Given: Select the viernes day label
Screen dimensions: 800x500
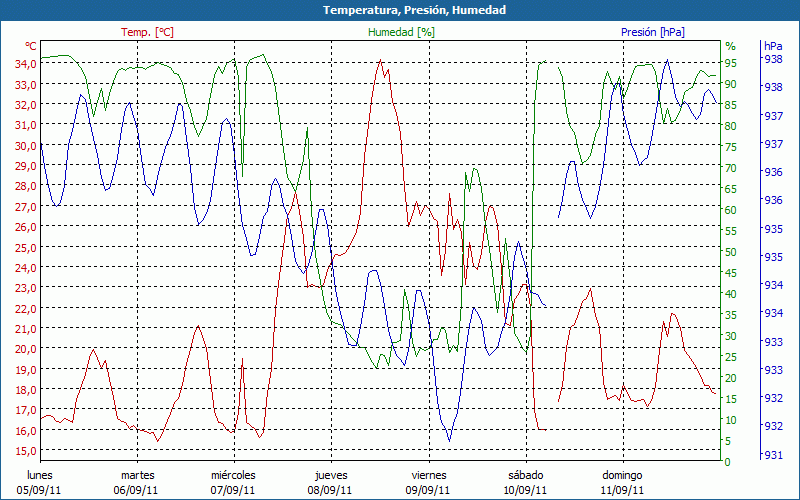Looking at the screenshot, I should 428,475.
